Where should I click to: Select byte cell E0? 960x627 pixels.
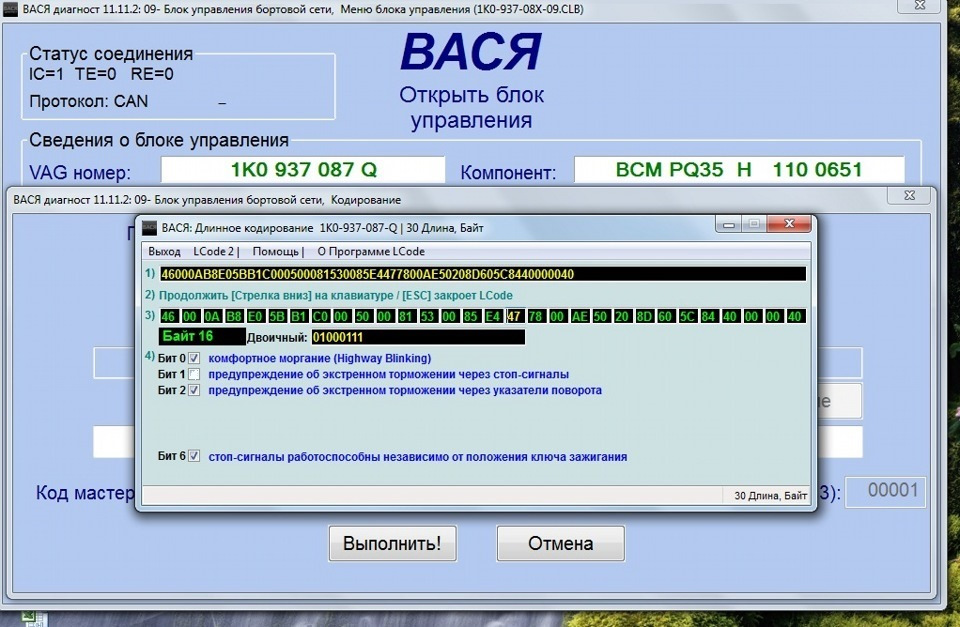[255, 317]
